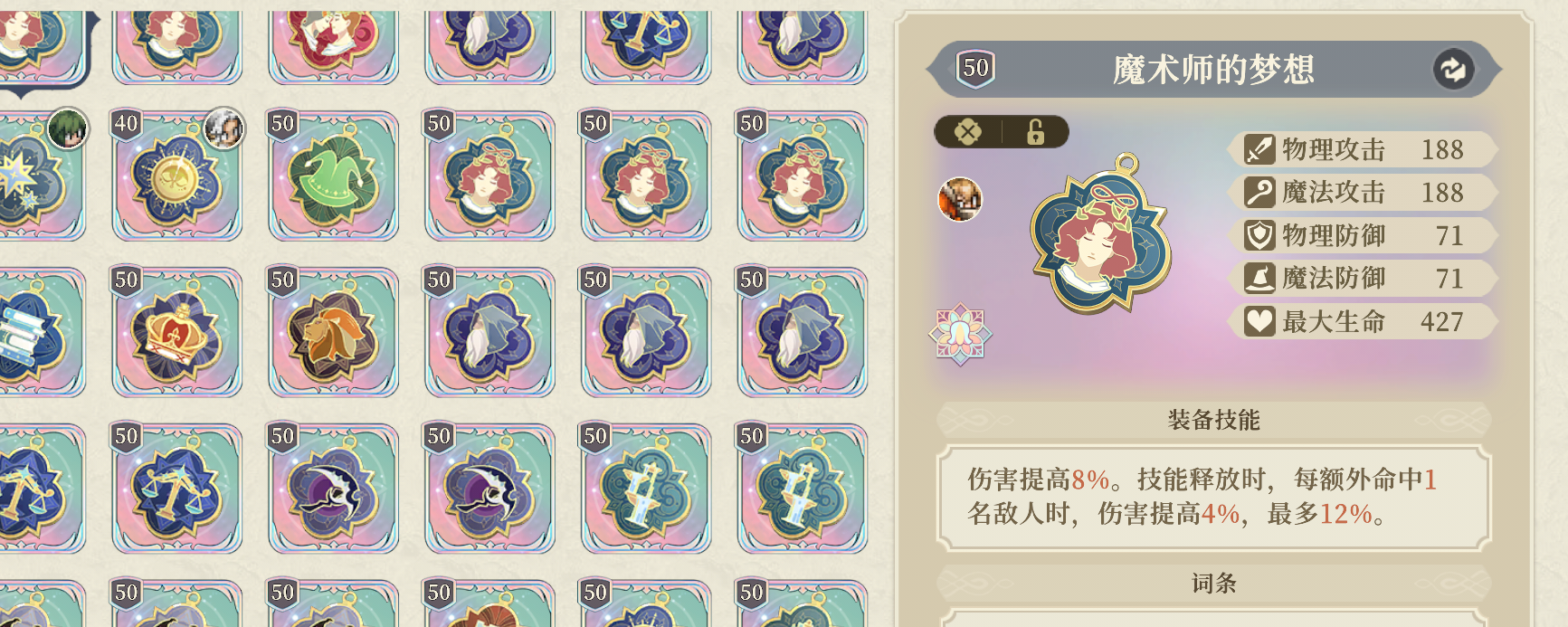This screenshot has width=1568, height=627.
Task: Select the first scythe reaper badge
Action: tap(333, 489)
